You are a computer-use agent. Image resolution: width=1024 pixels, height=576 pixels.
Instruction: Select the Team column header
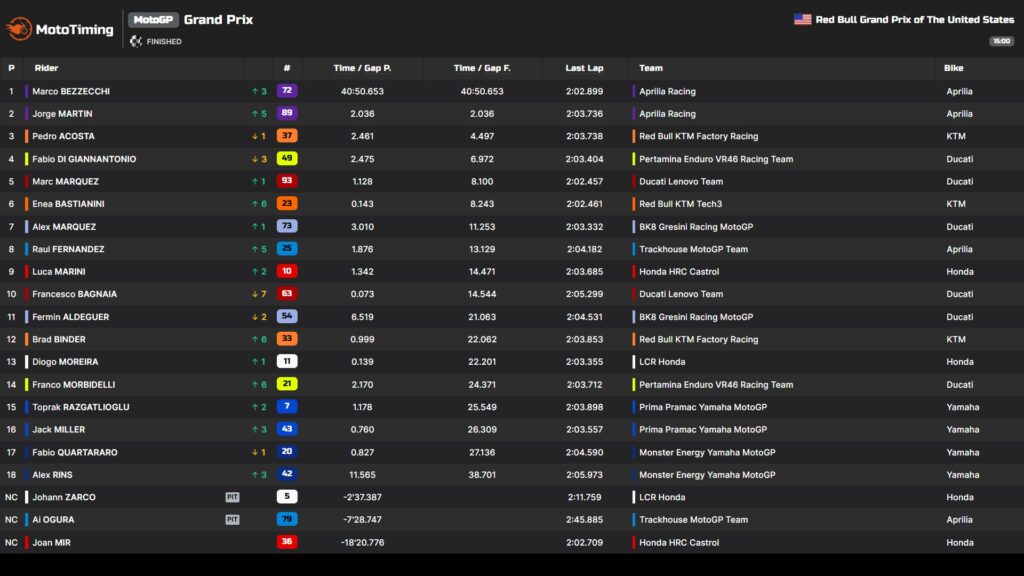tap(650, 68)
